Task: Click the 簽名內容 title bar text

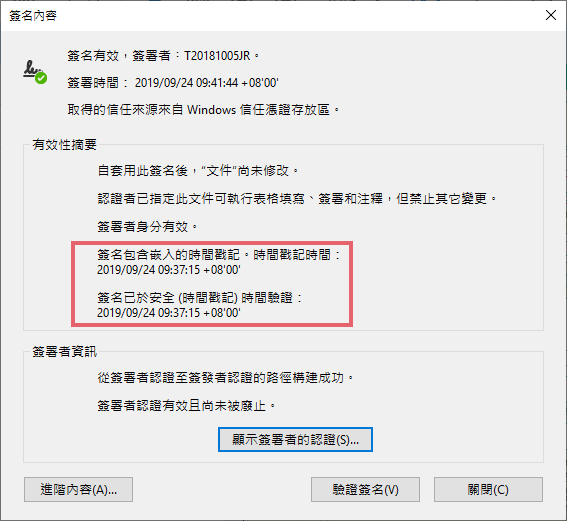Action: (x=33, y=16)
